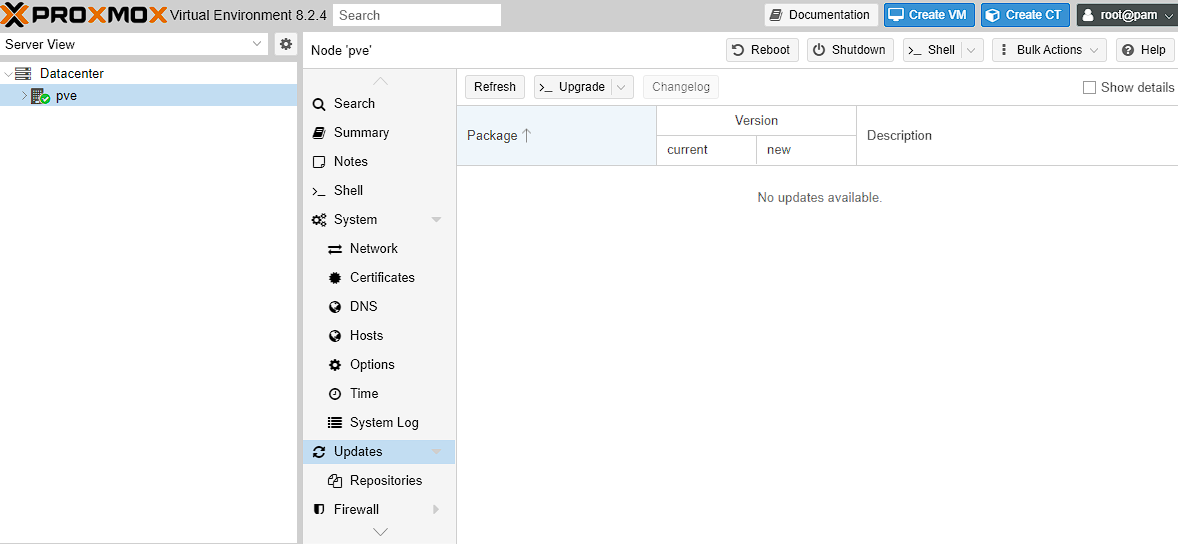The width and height of the screenshot is (1178, 544).
Task: Expand the Bulk Actions menu
Action: coord(1049,50)
